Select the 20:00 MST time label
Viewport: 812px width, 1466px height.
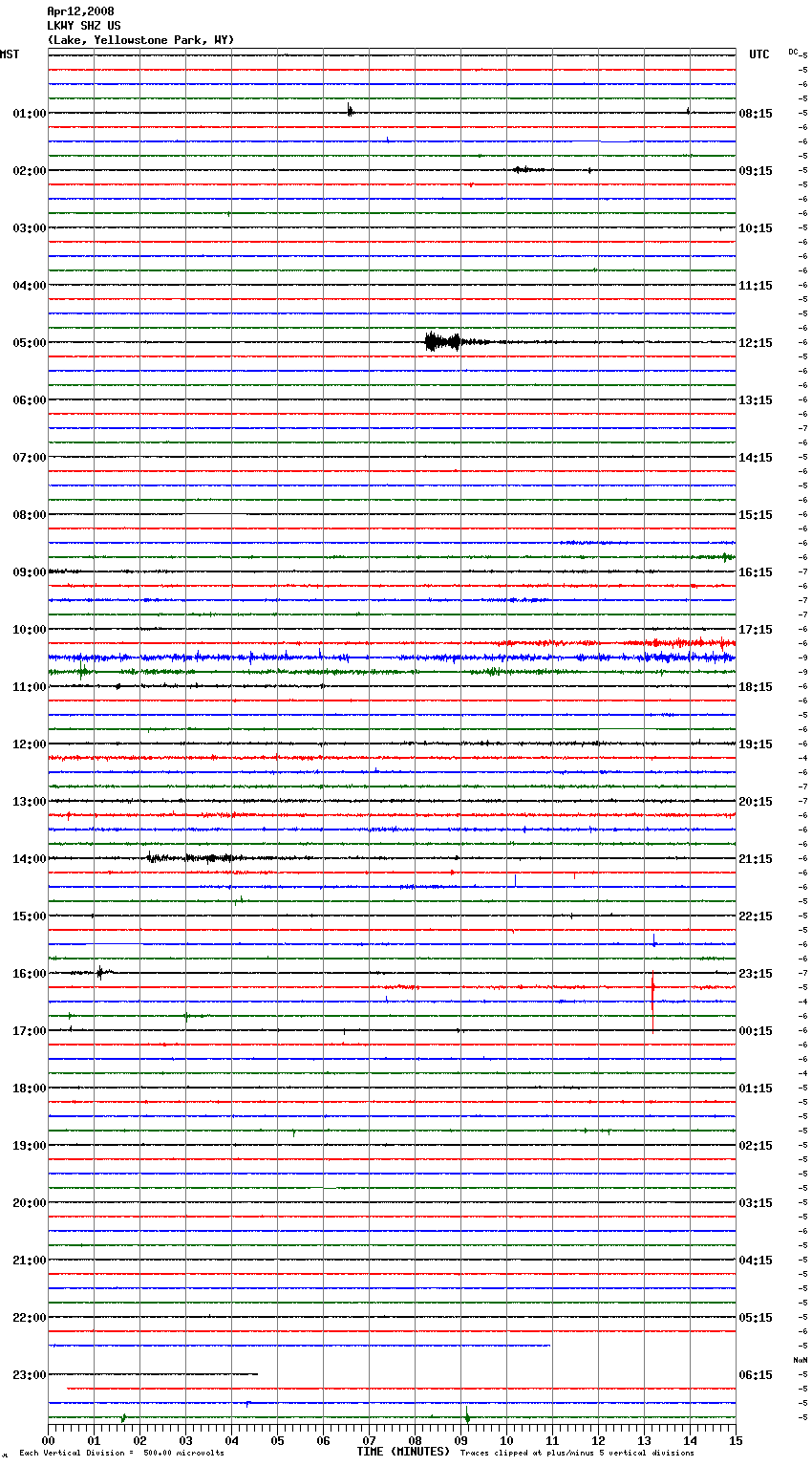30,1203
